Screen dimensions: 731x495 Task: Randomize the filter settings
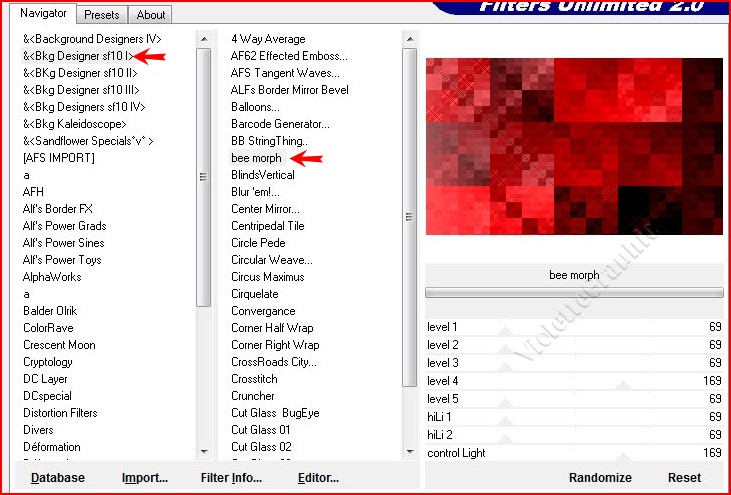point(600,478)
